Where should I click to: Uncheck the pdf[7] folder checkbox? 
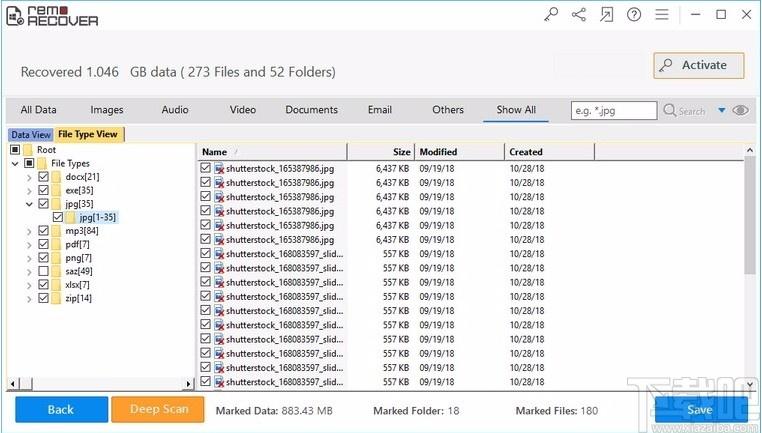pos(43,244)
